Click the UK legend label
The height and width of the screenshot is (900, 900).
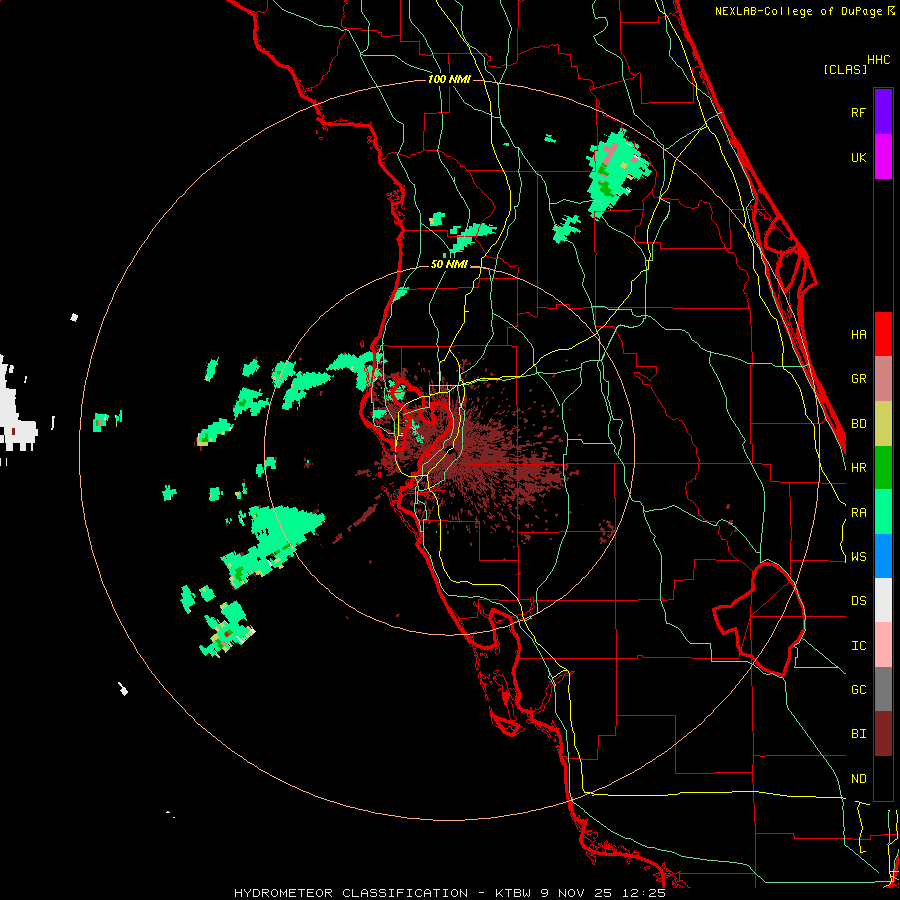[859, 157]
